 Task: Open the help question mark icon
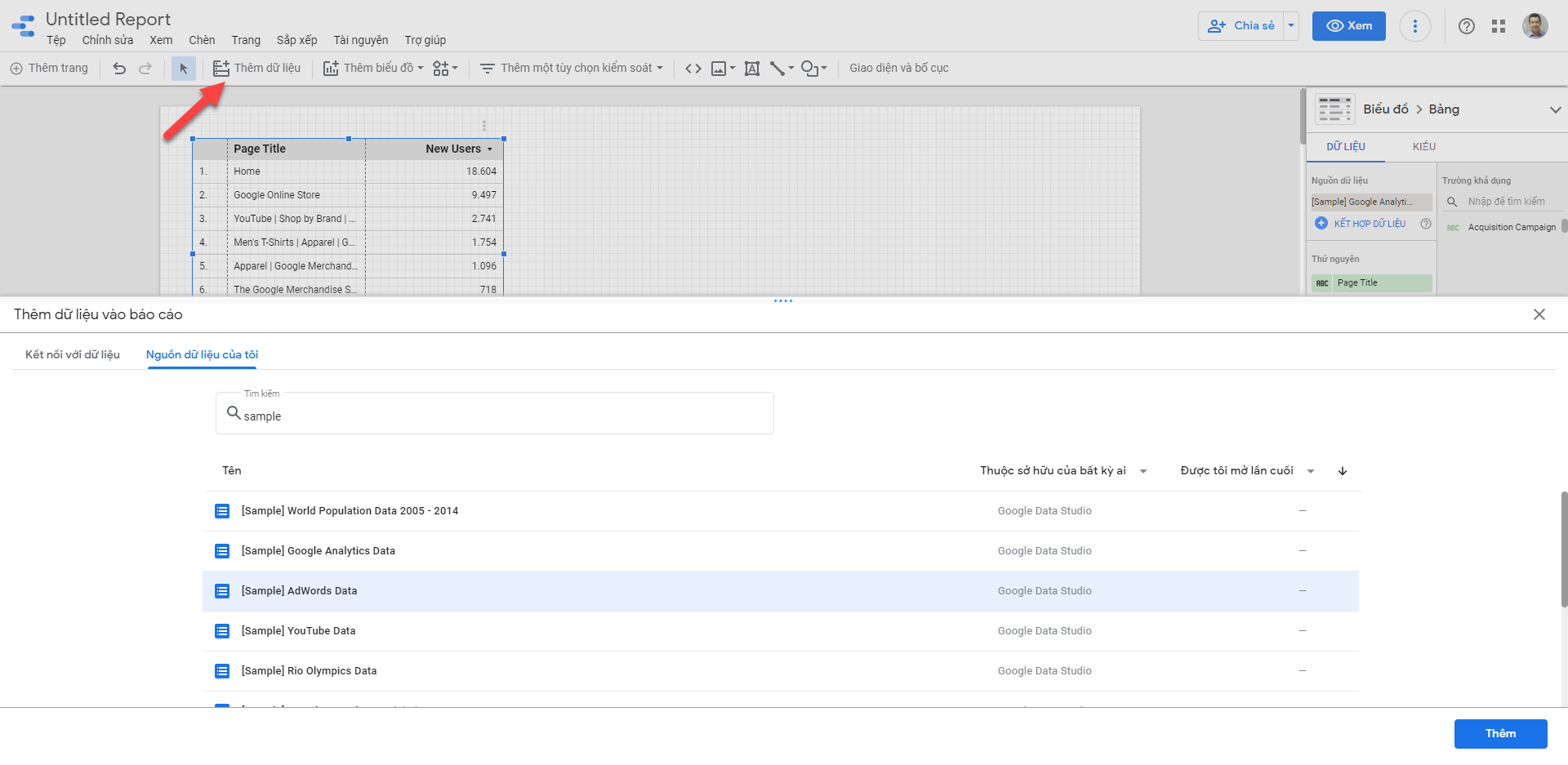[1466, 26]
